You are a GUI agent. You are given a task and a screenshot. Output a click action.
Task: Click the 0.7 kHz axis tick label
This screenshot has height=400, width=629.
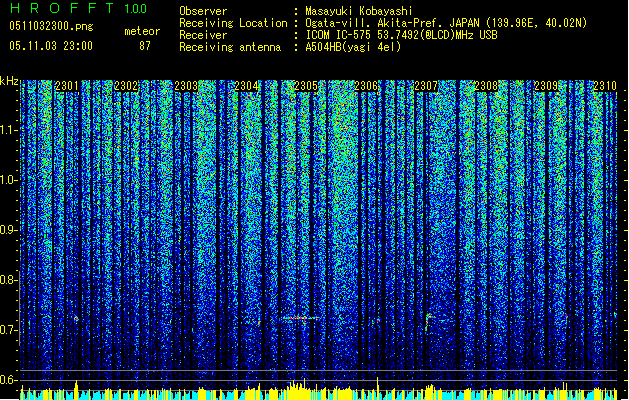9,330
